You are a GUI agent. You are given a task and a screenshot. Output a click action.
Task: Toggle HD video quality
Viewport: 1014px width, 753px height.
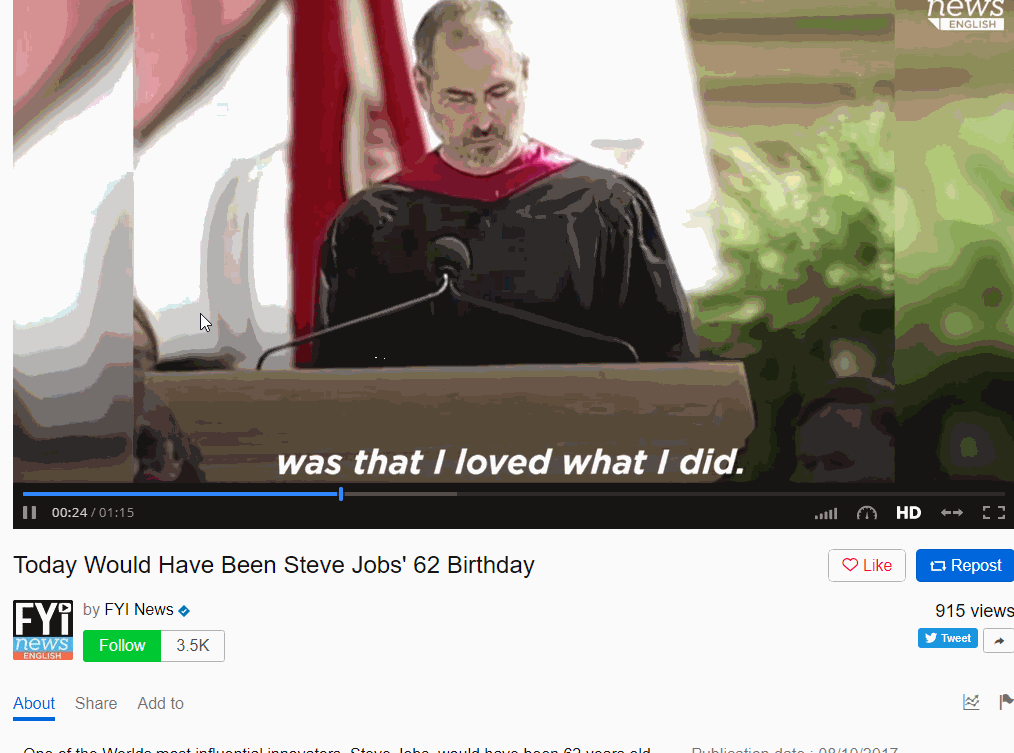click(909, 513)
